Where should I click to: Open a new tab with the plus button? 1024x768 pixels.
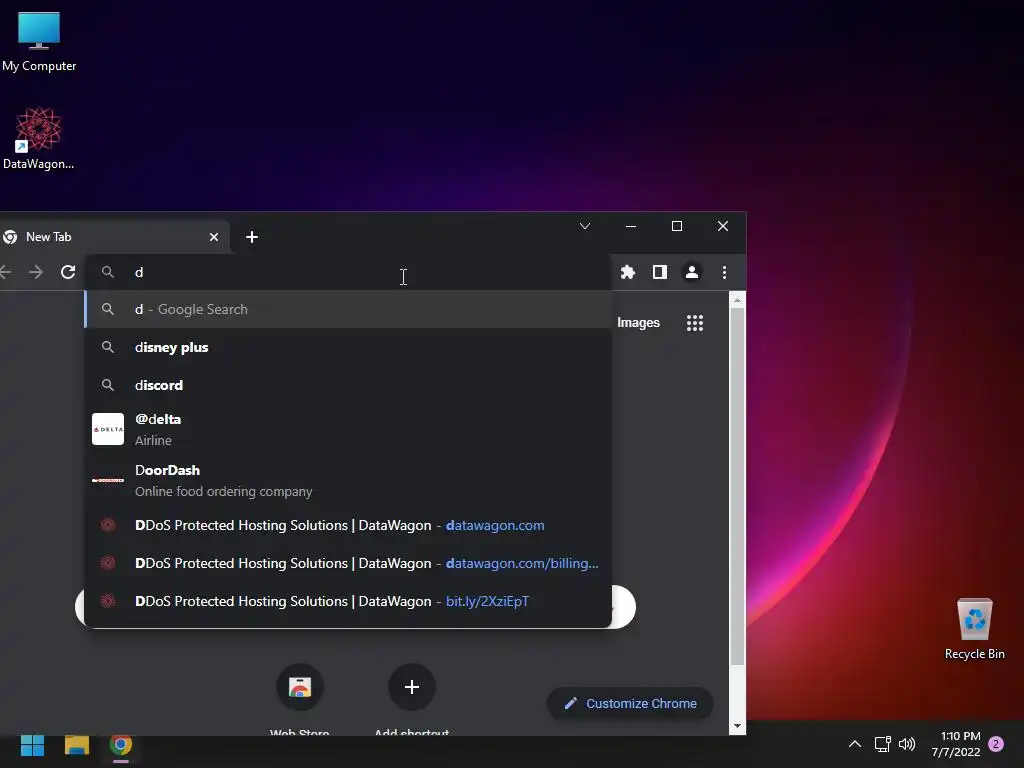(251, 237)
